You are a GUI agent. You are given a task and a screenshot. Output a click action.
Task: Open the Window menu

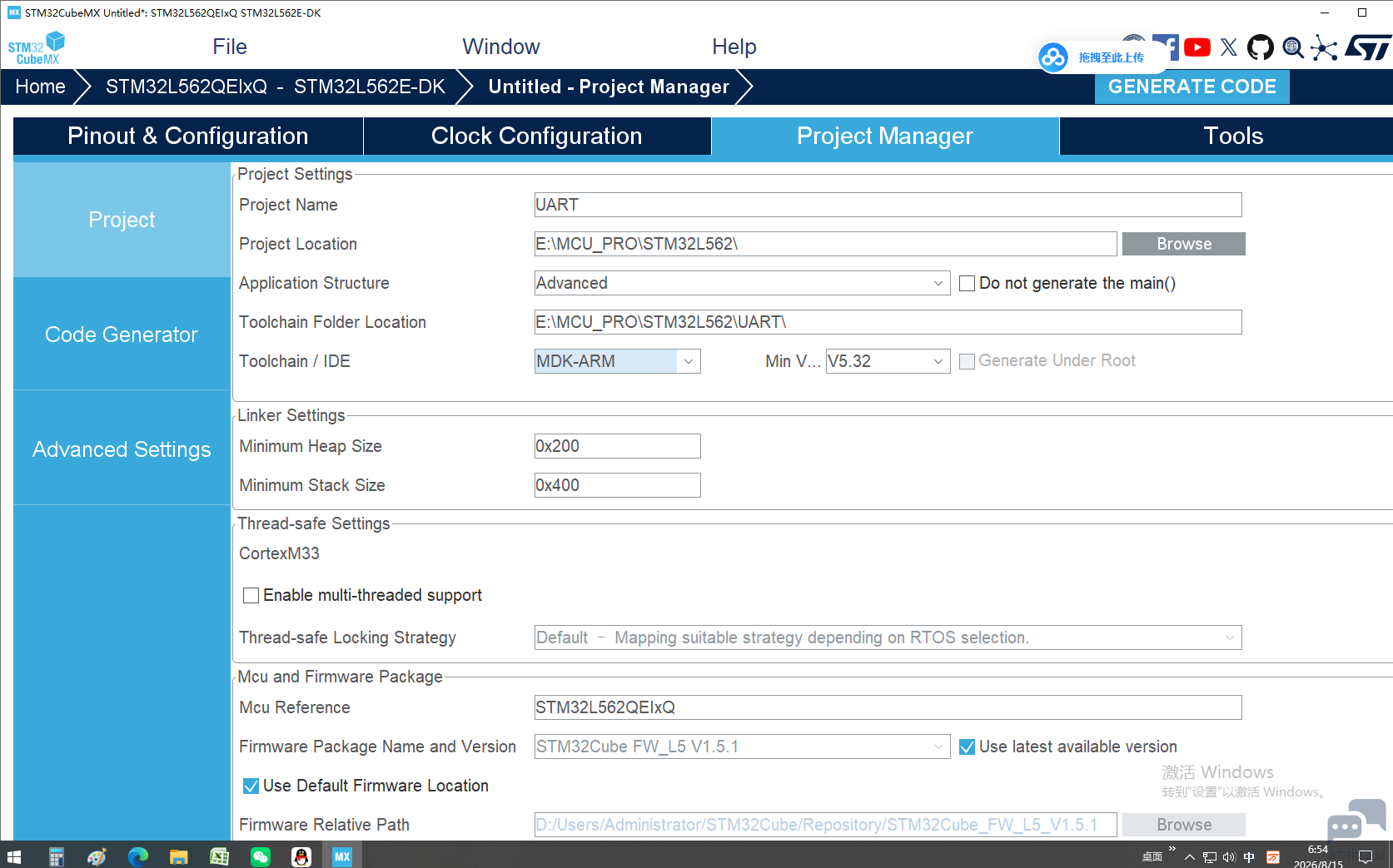501,47
